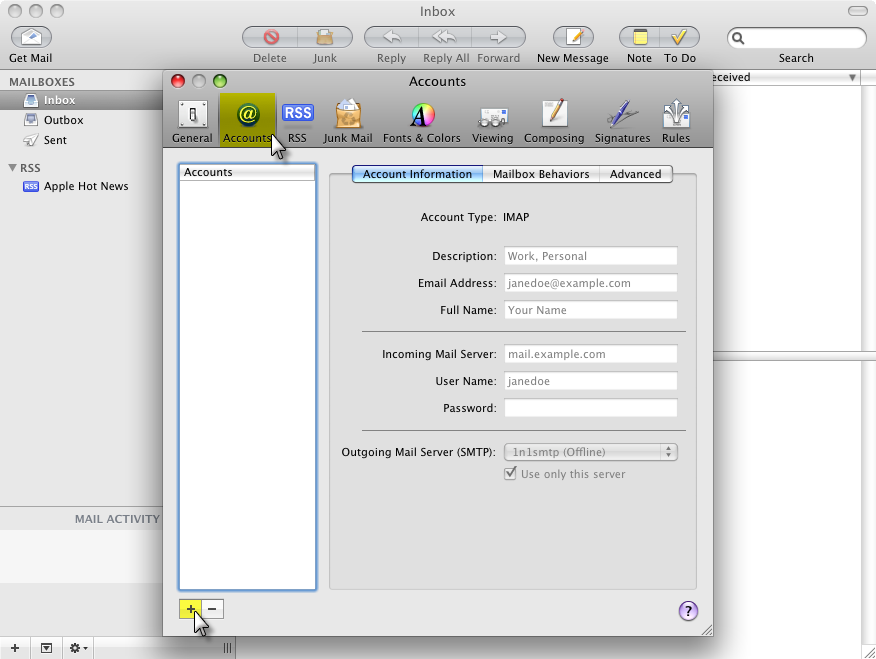Collapse the RSS section triangle

(x=12, y=168)
